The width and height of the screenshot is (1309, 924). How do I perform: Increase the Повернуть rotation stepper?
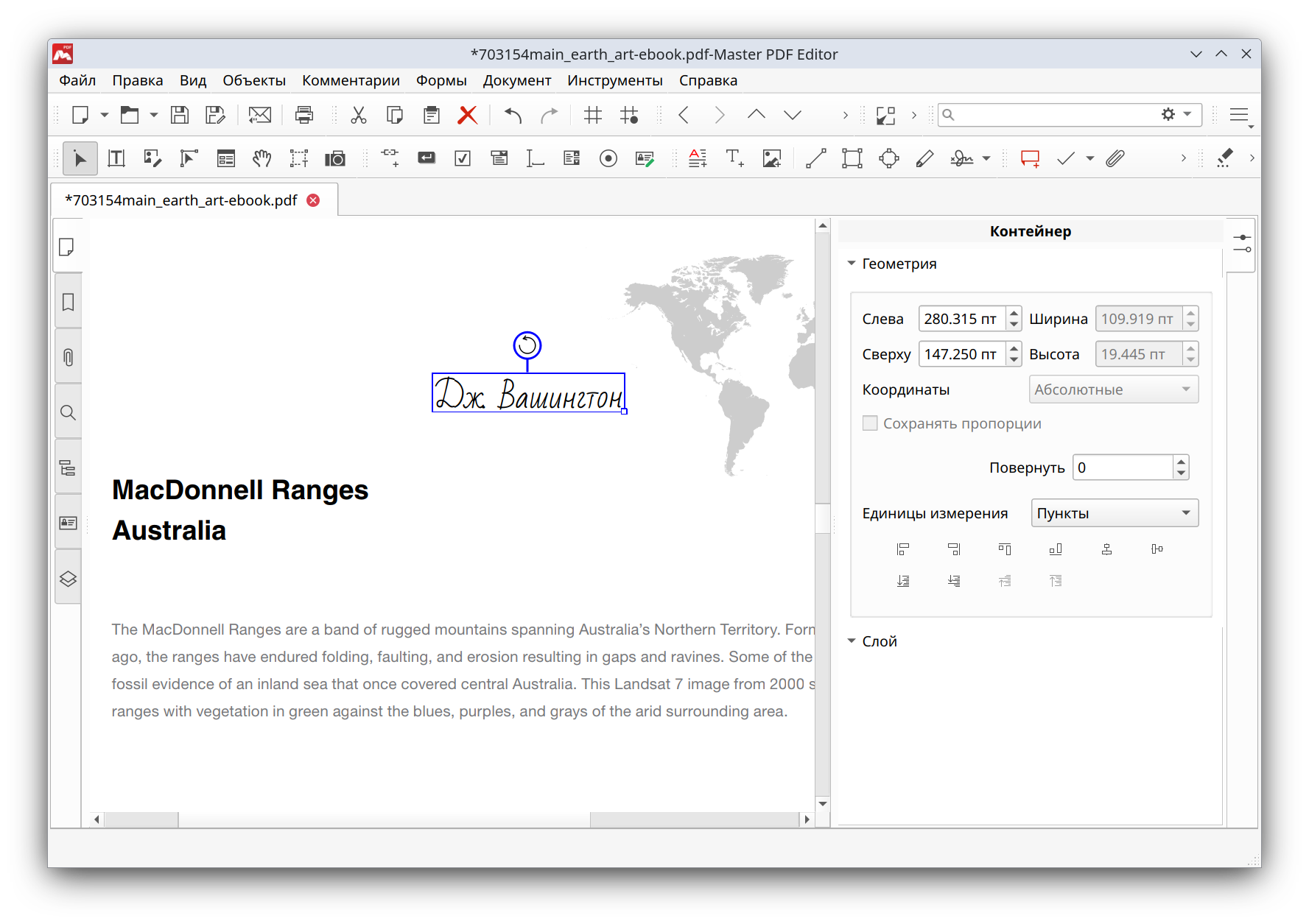pos(1182,462)
